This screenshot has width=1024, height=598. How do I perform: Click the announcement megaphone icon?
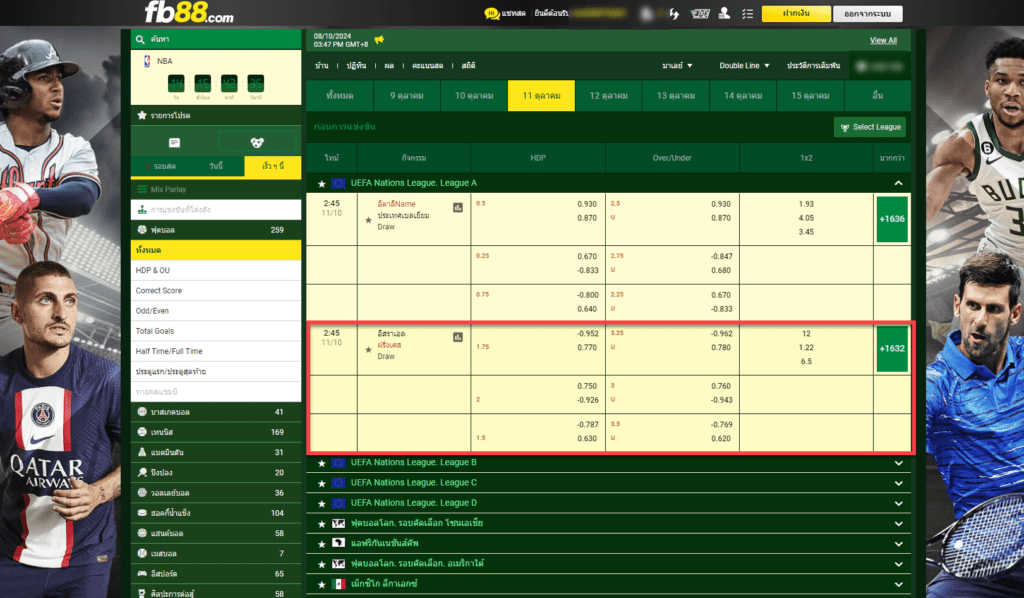[379, 40]
